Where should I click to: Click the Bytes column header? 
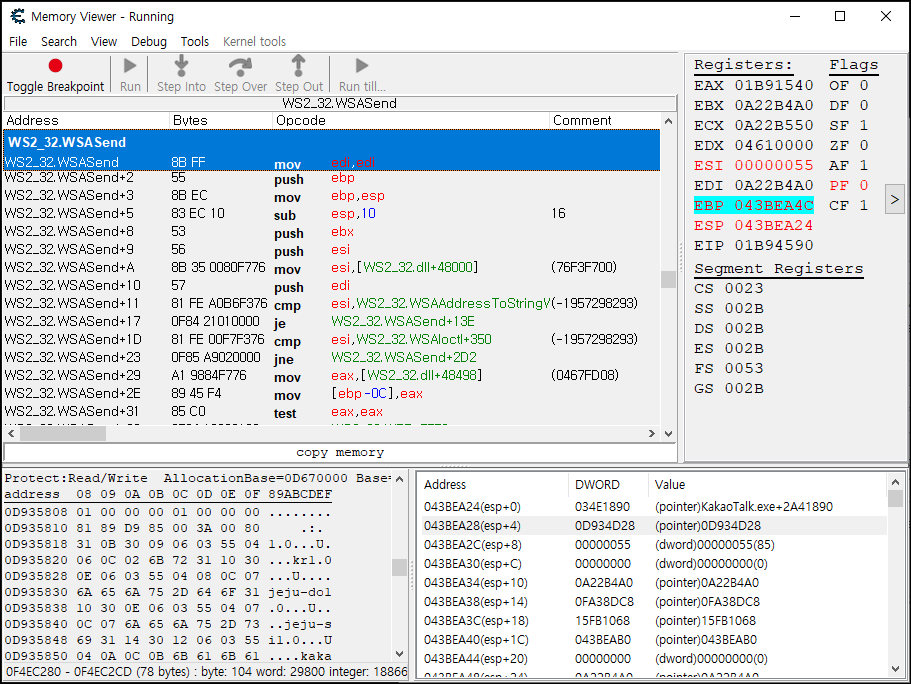click(x=221, y=120)
